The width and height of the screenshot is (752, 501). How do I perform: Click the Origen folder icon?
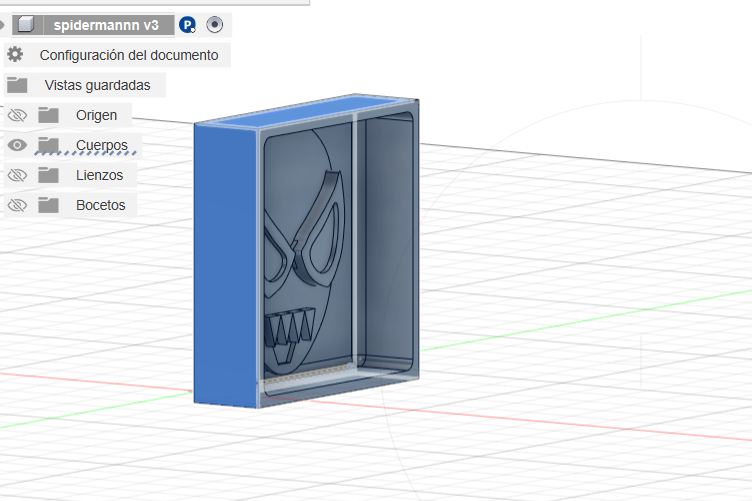[x=48, y=115]
